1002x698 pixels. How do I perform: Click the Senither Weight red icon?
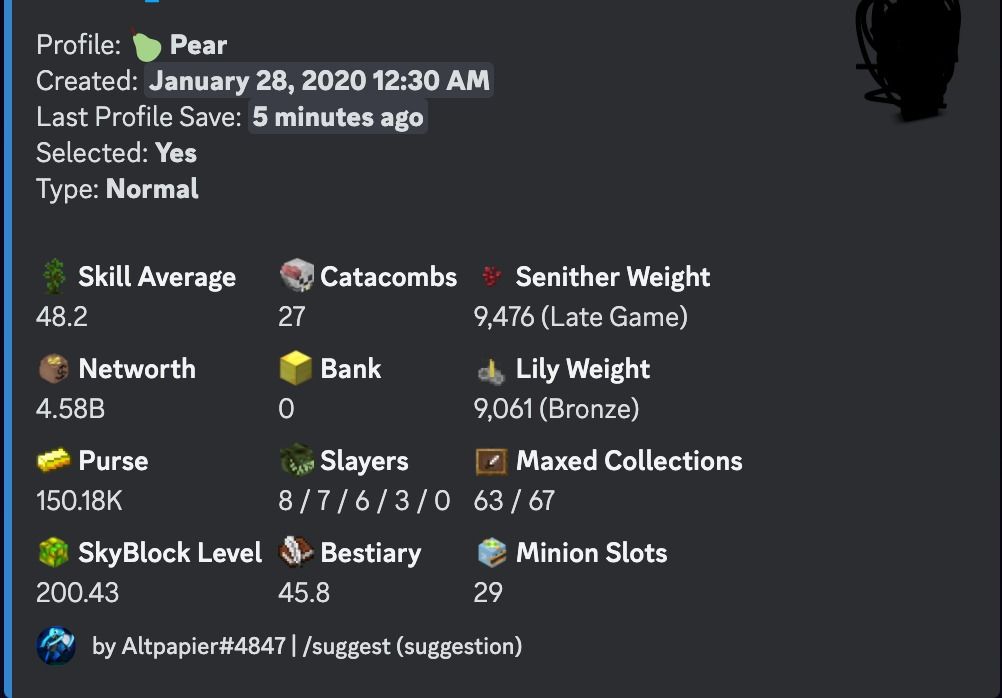(x=491, y=277)
